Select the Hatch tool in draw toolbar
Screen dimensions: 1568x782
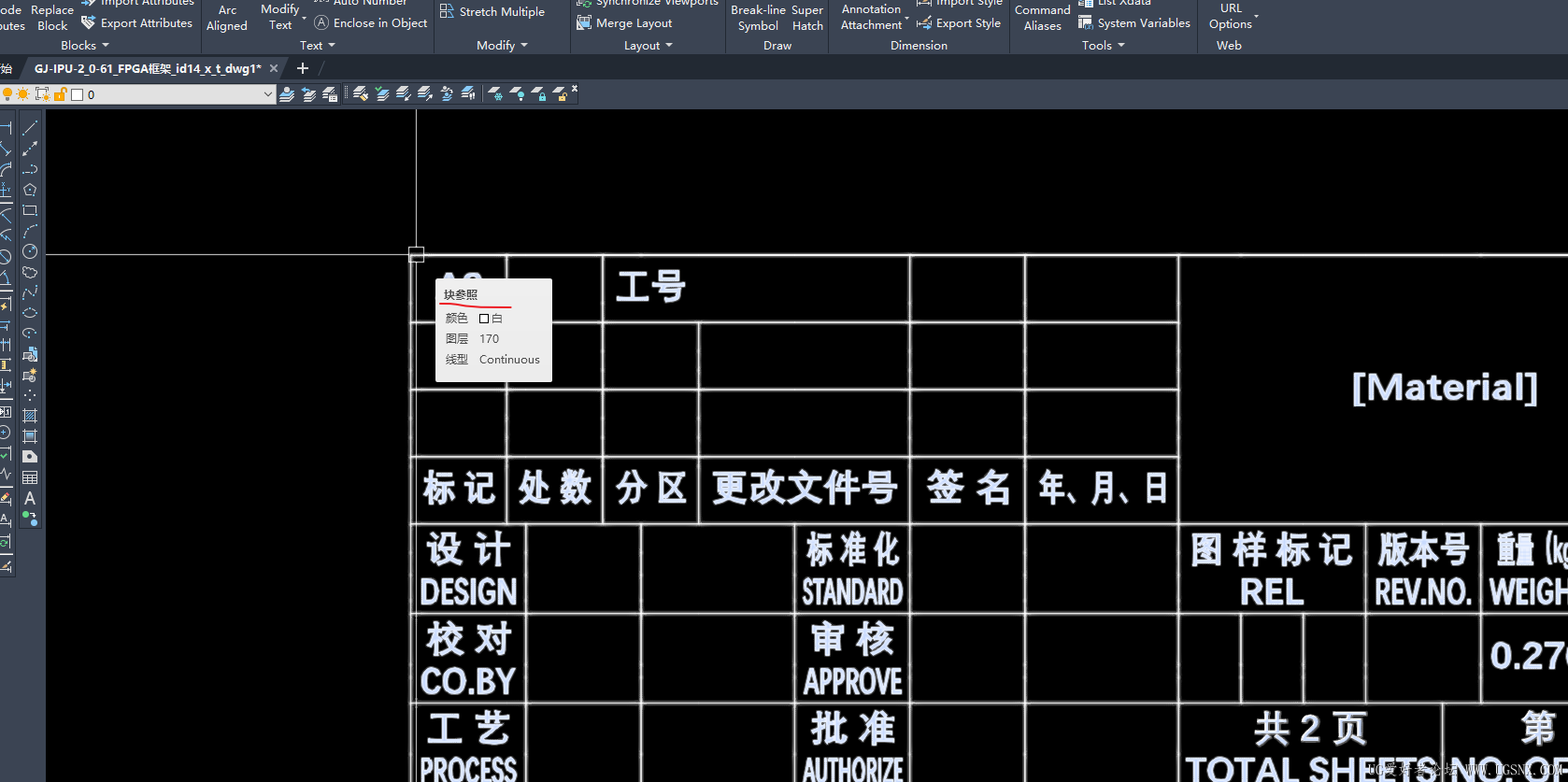[x=30, y=416]
